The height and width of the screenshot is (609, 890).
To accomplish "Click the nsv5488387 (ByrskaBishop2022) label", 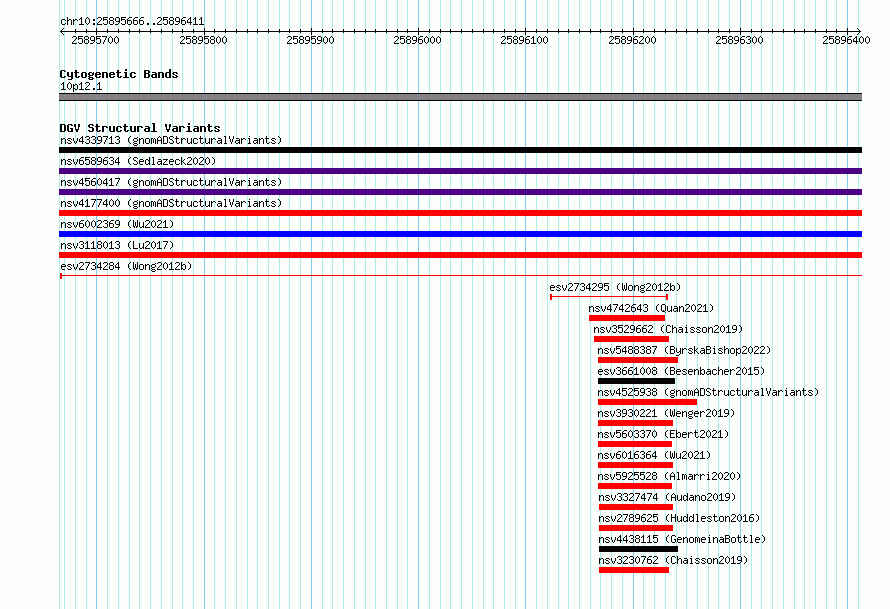I will tap(684, 350).
